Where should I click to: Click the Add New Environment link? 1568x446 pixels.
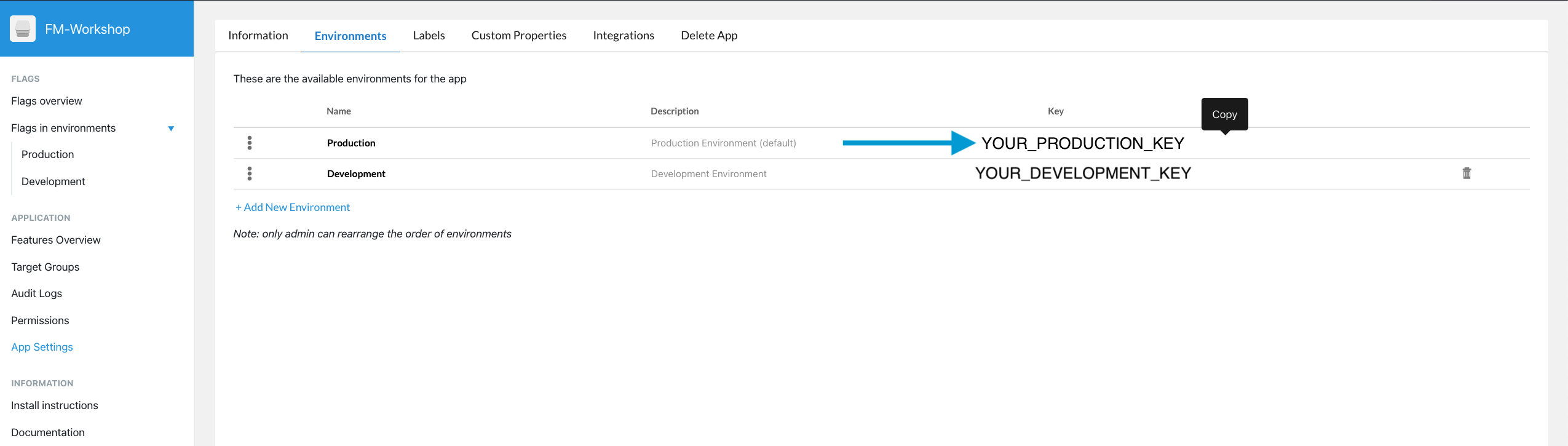tap(293, 207)
